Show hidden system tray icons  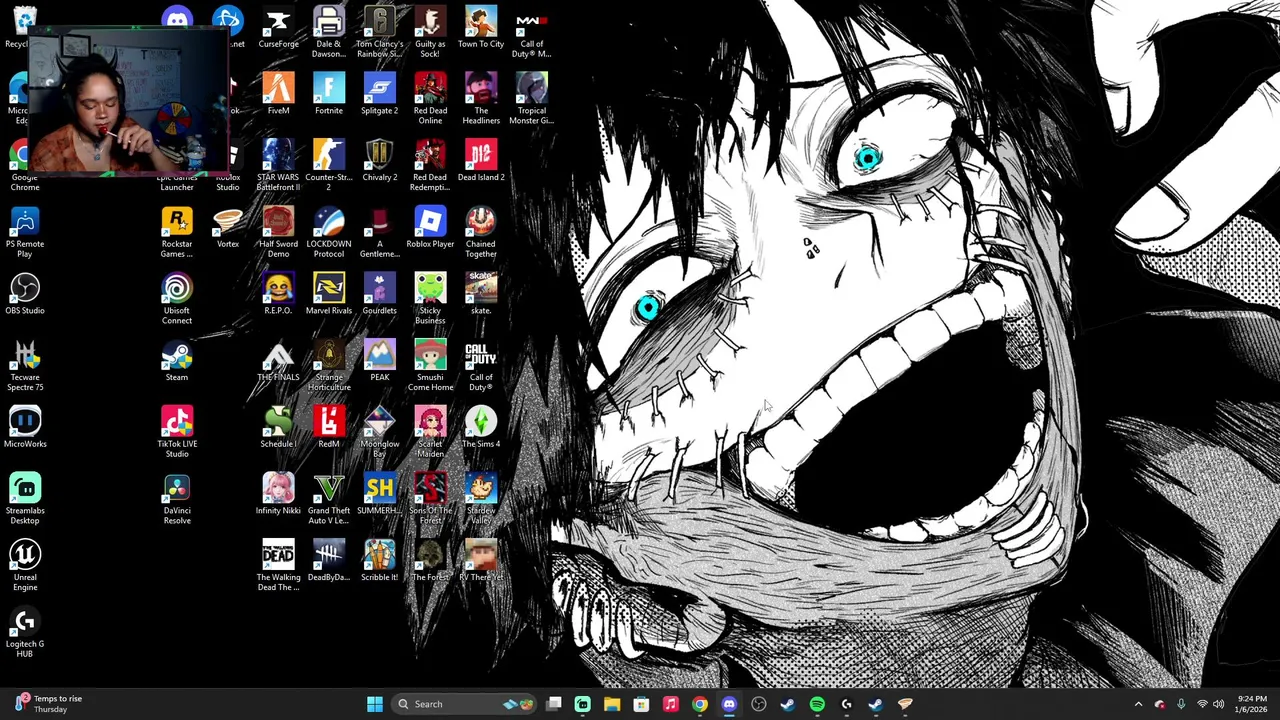[1138, 704]
